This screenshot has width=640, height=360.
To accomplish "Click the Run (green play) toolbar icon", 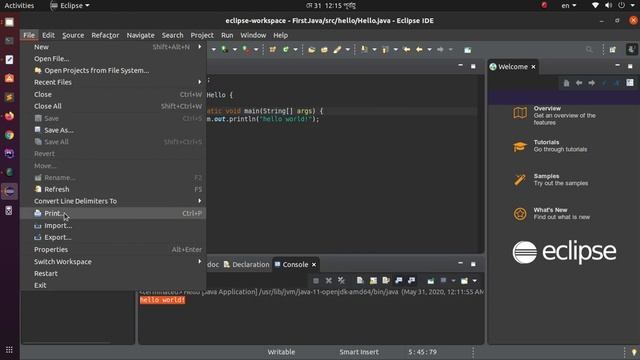I will pos(224,49).
